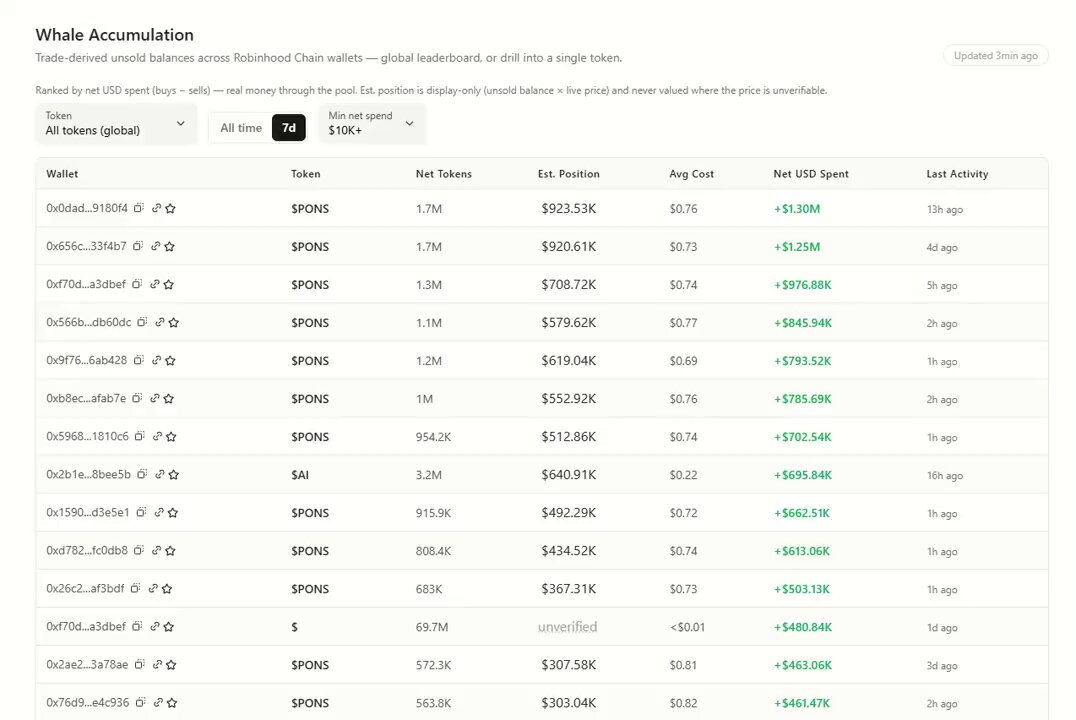Copy wallet address 0x1590...d3e5e1

(x=141, y=512)
